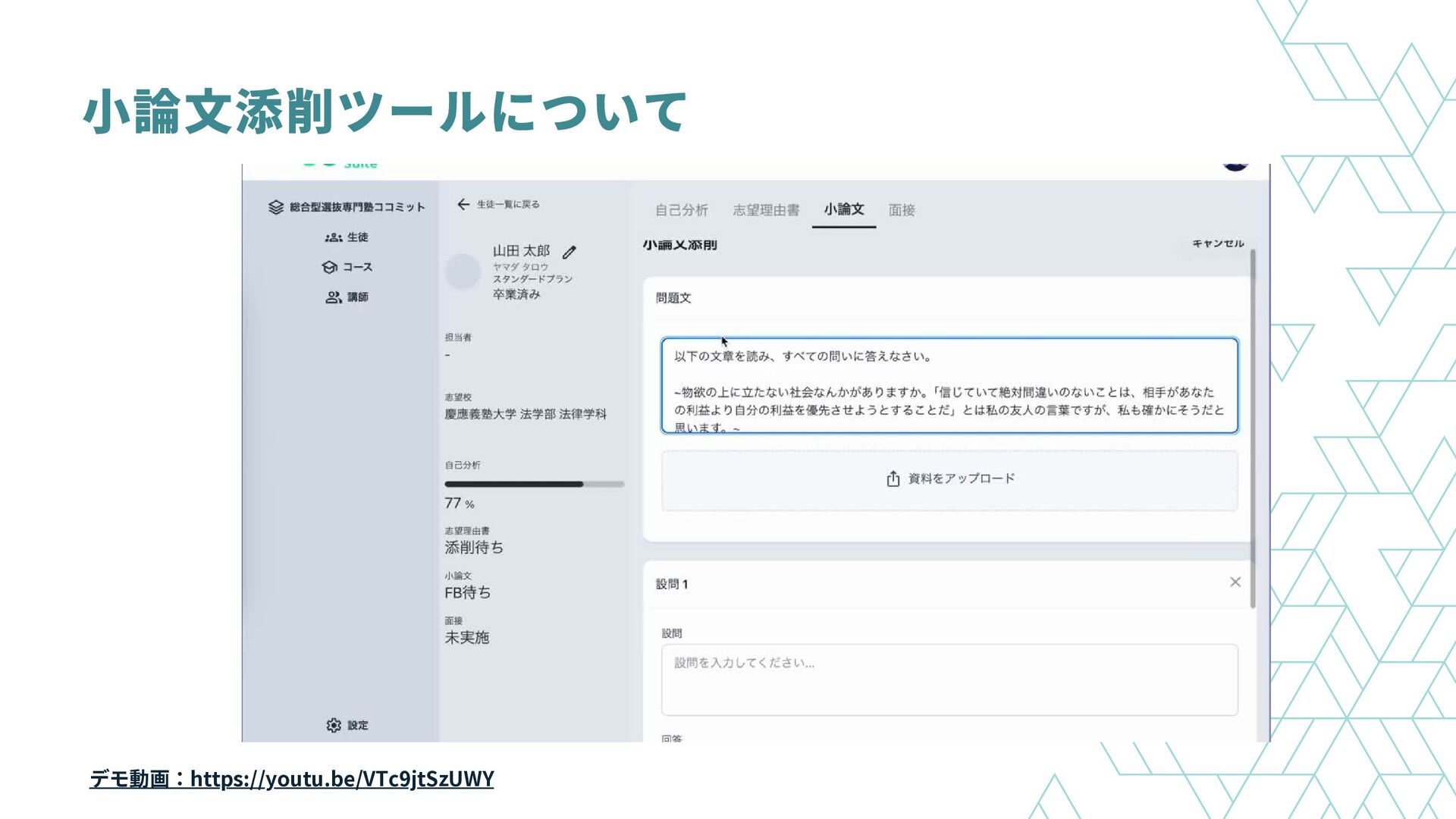Click the 講師 instructor person icon

334,297
